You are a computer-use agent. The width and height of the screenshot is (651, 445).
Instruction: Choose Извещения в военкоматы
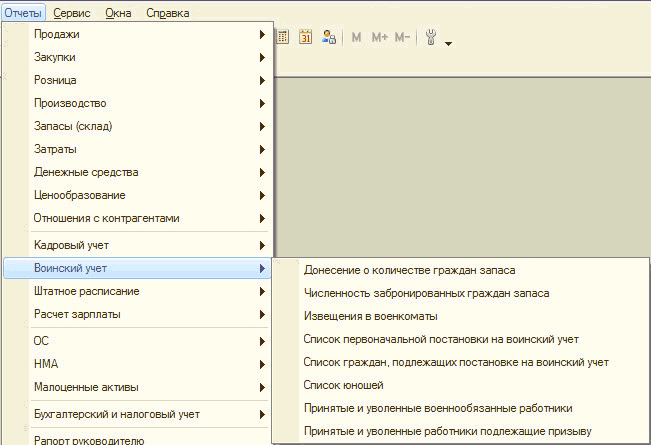click(x=370, y=316)
